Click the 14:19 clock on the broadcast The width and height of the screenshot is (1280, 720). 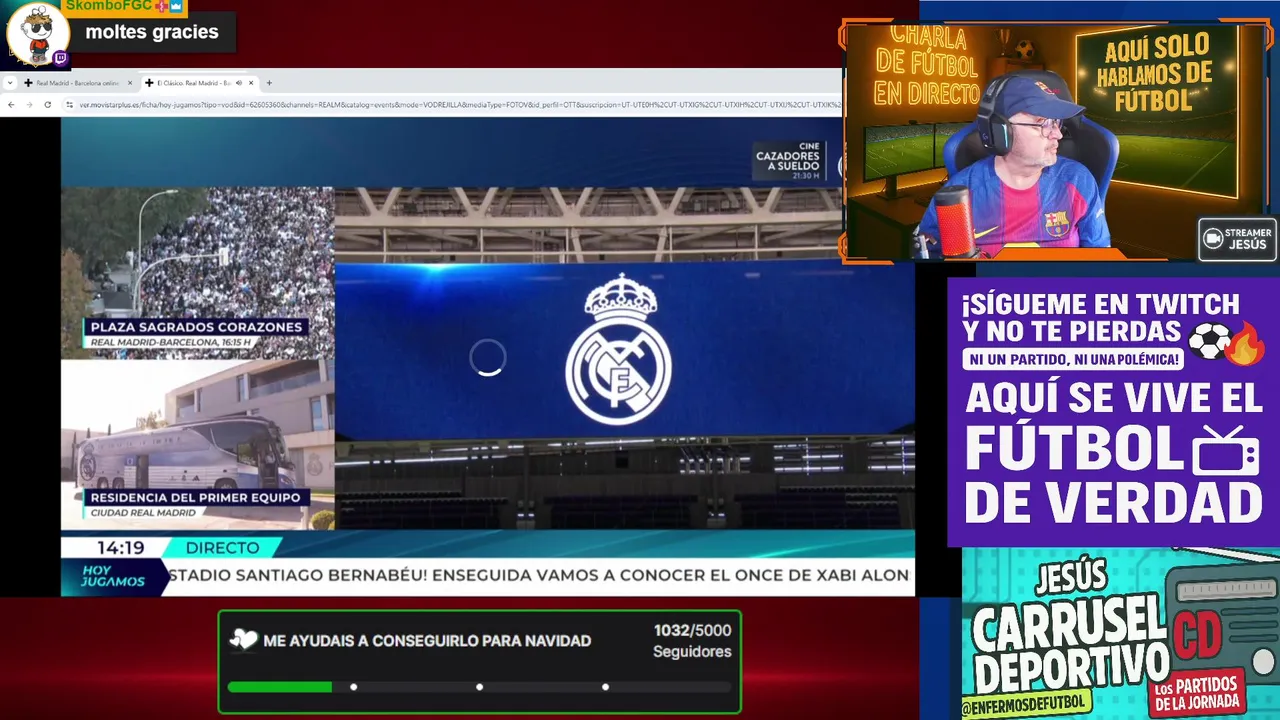[120, 548]
